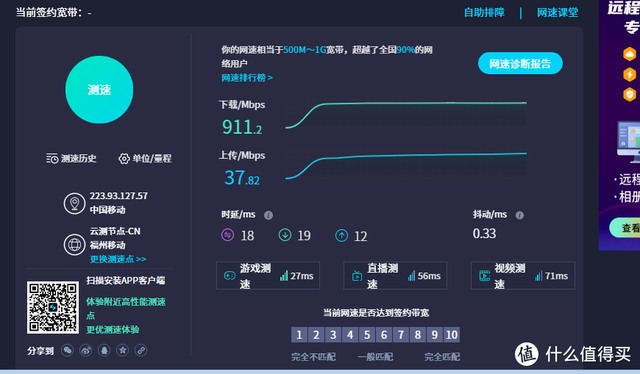
Task: Click the info icon next to 时延/ms
Action: [268, 215]
